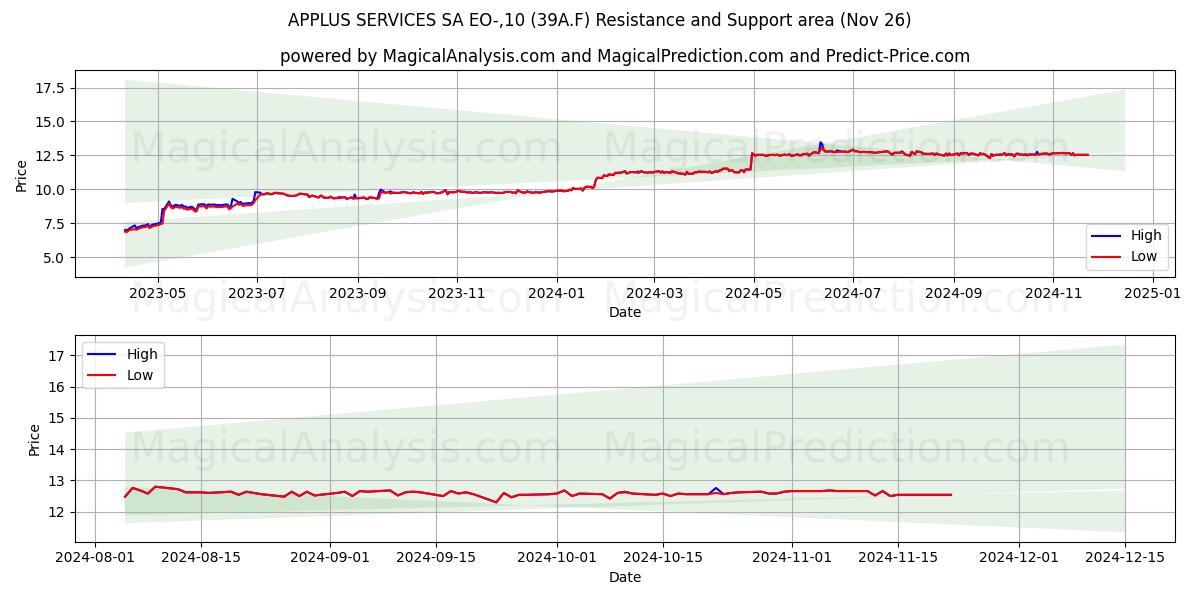
Task: Click the 2024-11-15 tick label
Action: (898, 558)
